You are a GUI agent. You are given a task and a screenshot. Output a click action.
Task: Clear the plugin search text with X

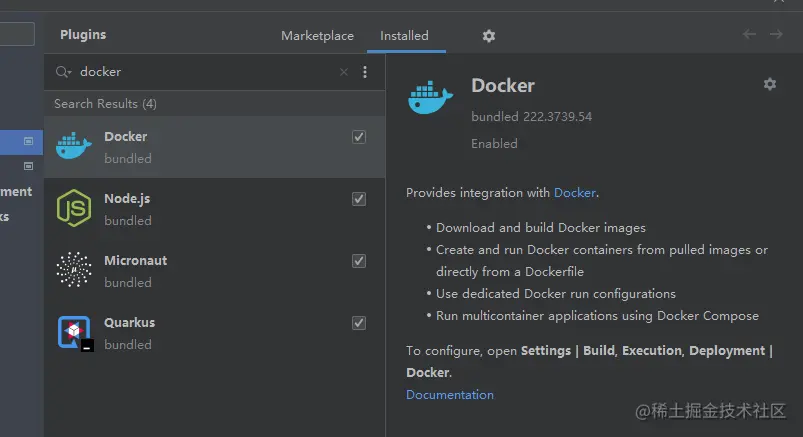click(344, 72)
